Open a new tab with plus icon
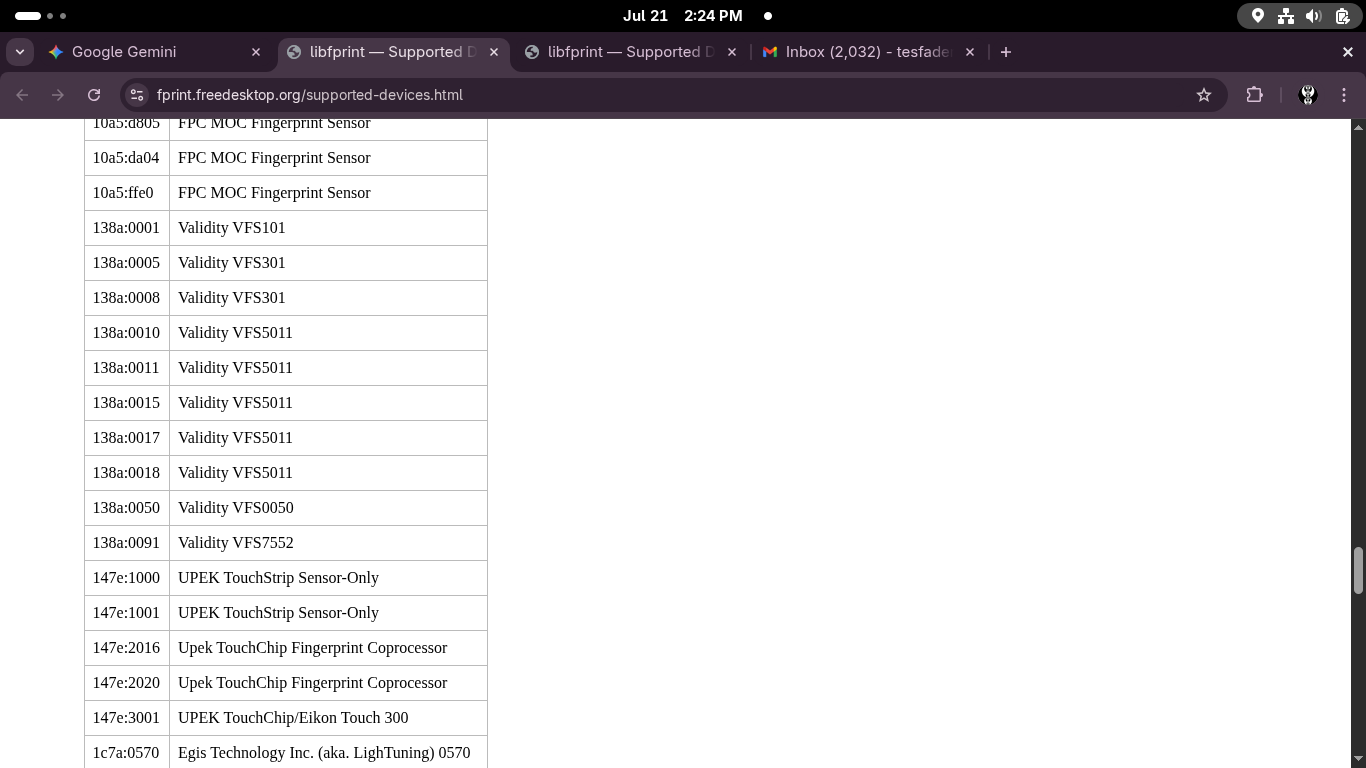Screen dimensions: 1366x768 (x=1006, y=52)
